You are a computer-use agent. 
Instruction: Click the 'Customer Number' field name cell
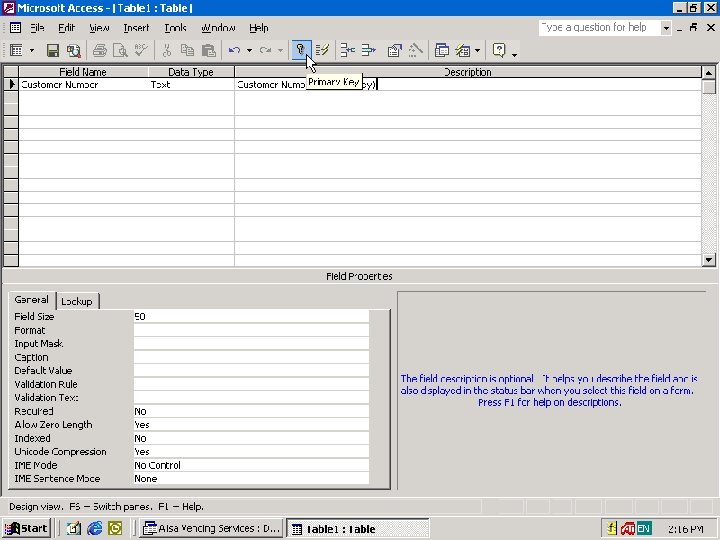click(83, 84)
